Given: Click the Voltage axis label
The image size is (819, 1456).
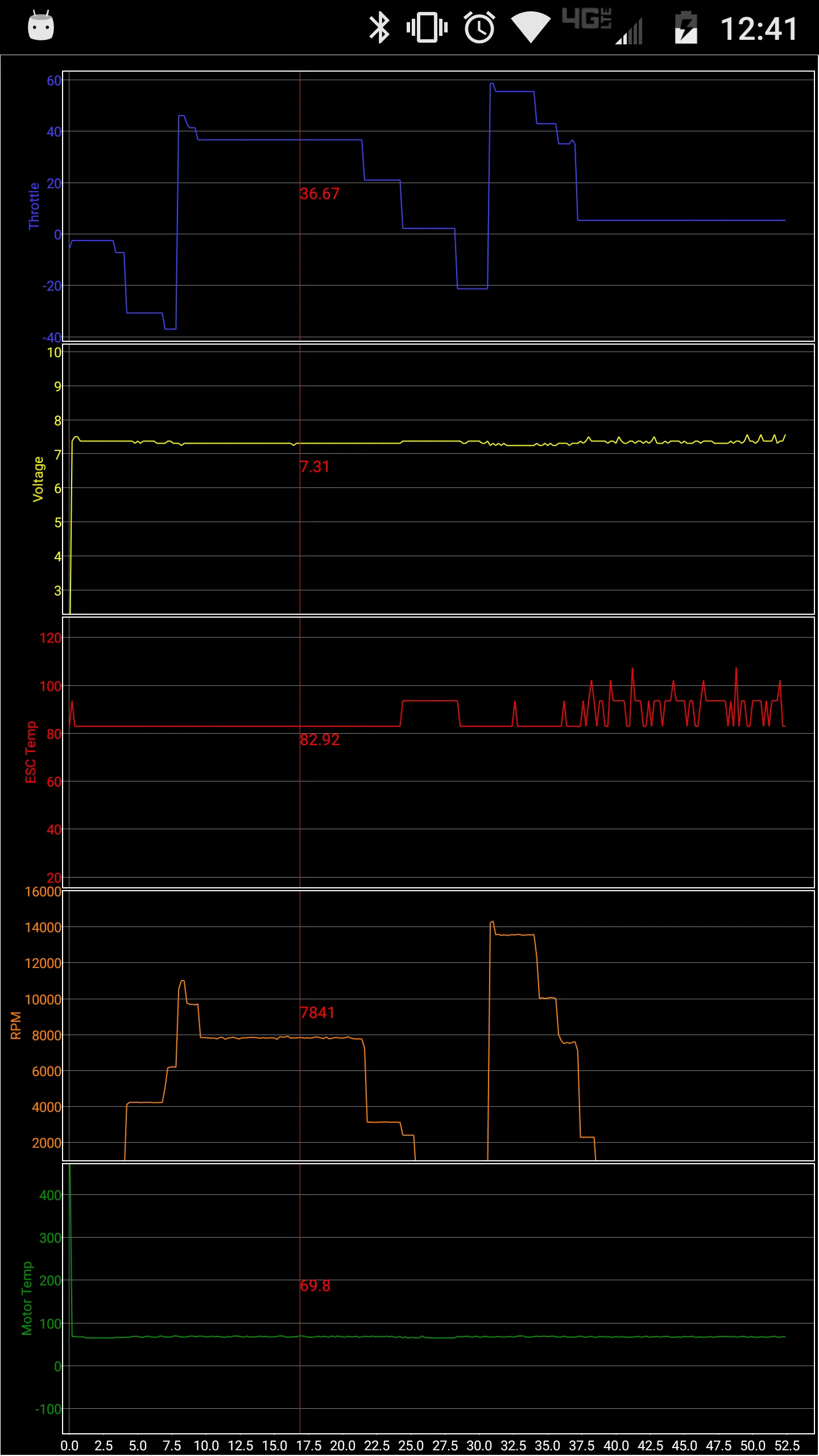Looking at the screenshot, I should (x=38, y=479).
